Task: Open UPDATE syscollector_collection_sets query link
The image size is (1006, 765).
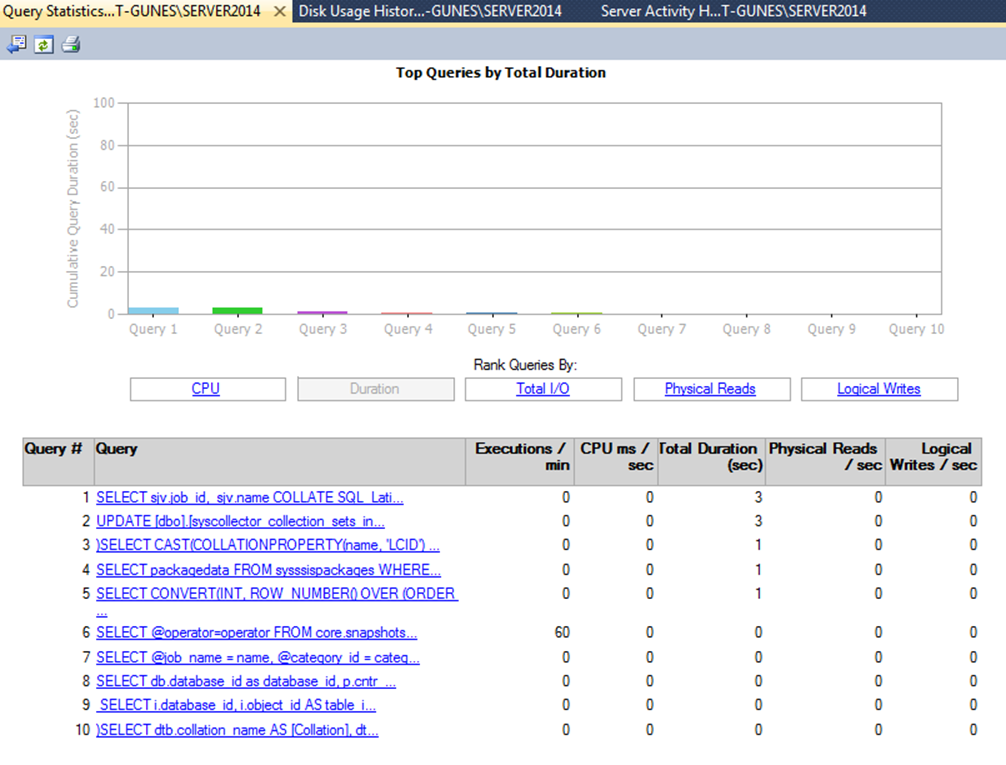Action: click(x=240, y=521)
